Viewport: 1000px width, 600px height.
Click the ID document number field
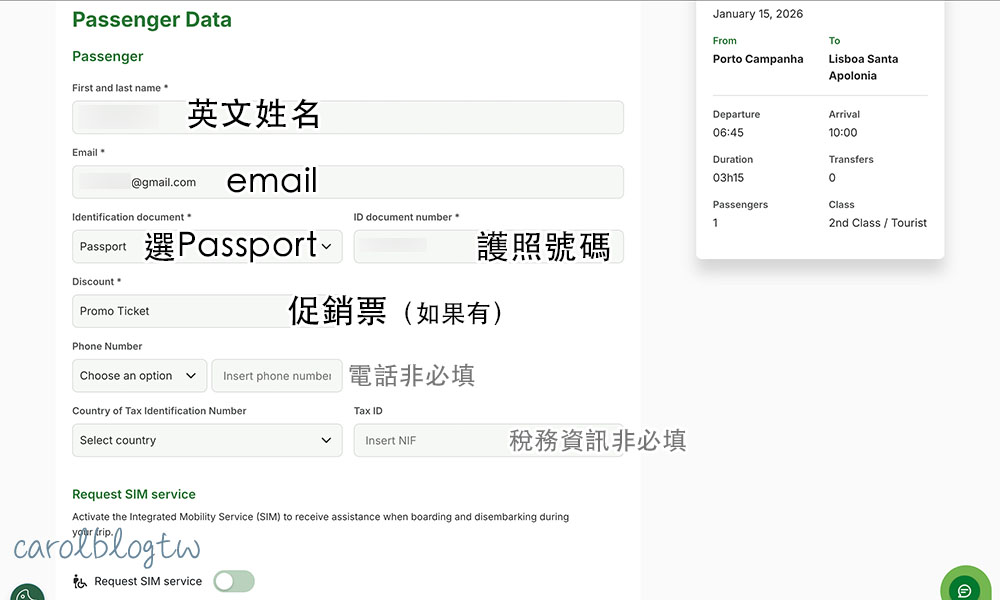tap(488, 246)
